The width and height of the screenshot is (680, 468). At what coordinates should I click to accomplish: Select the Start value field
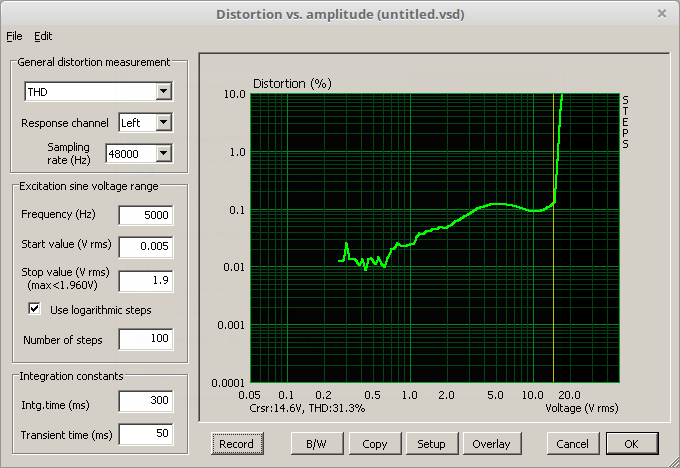145,246
